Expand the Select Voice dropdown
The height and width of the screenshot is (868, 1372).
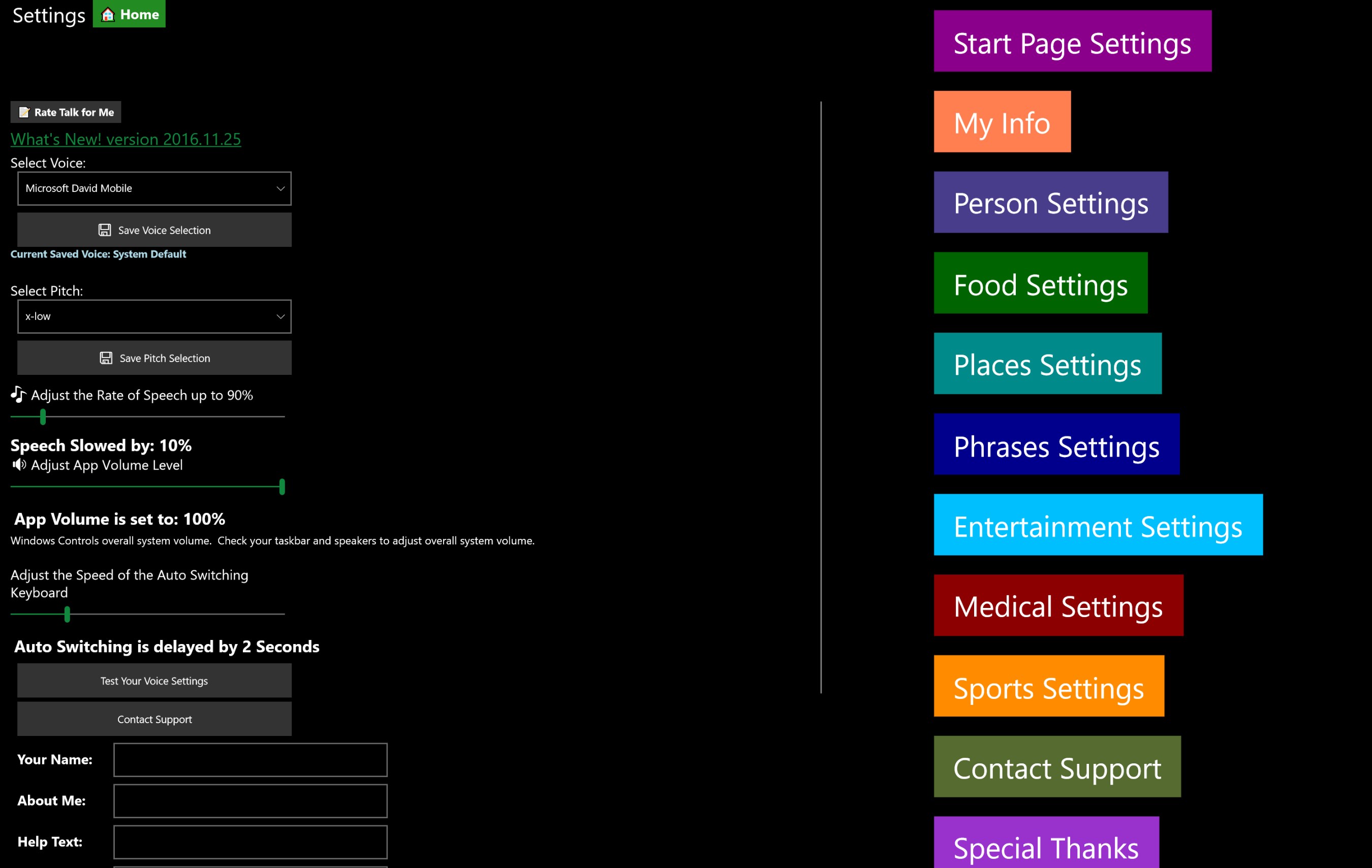tap(154, 188)
